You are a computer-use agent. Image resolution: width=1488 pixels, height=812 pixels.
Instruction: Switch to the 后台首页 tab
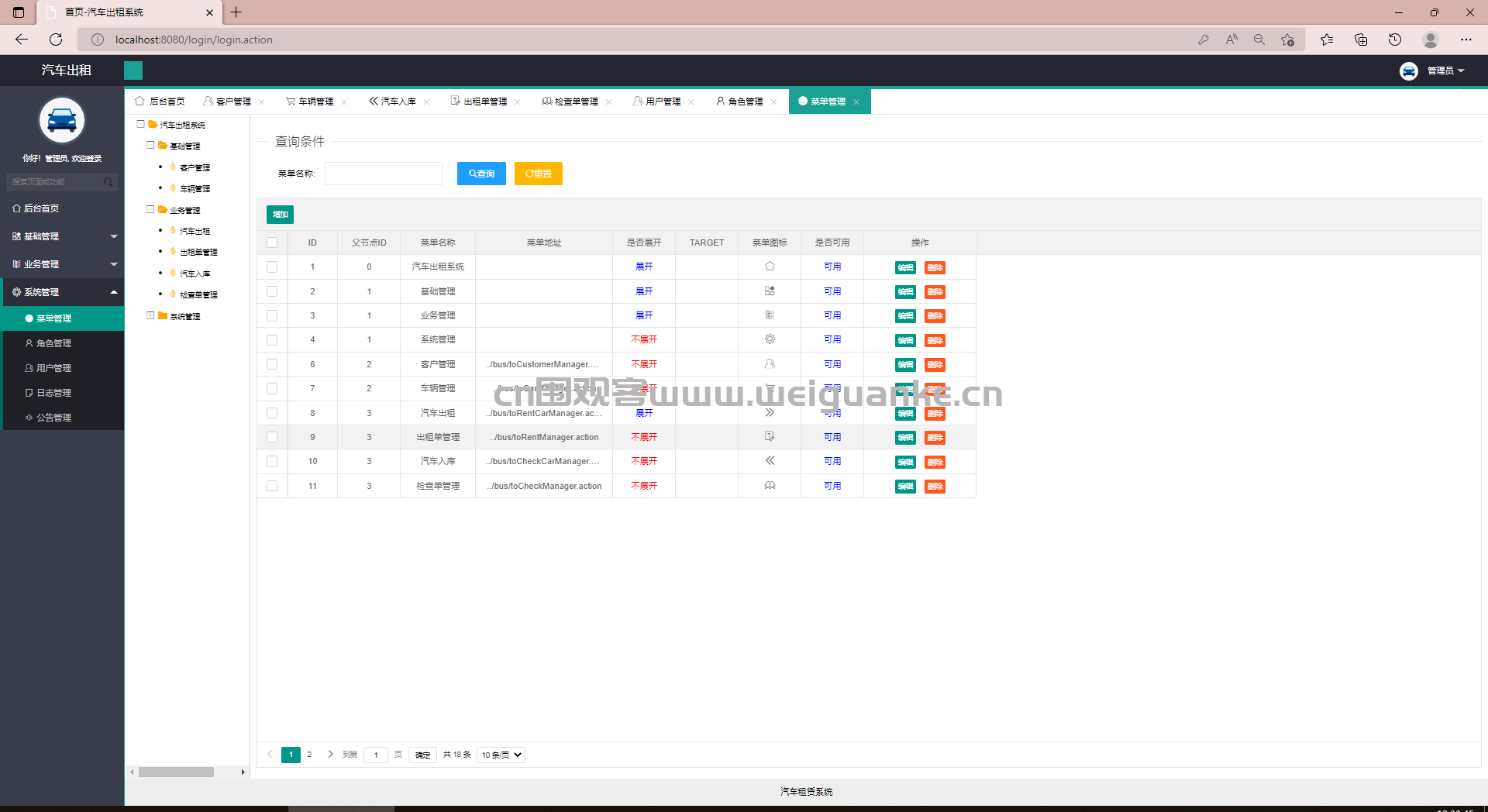tap(160, 101)
